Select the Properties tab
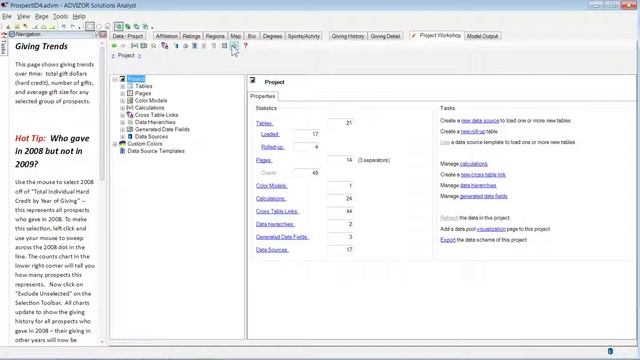Screen dimensions: 640x360 pyautogui.click(x=263, y=96)
